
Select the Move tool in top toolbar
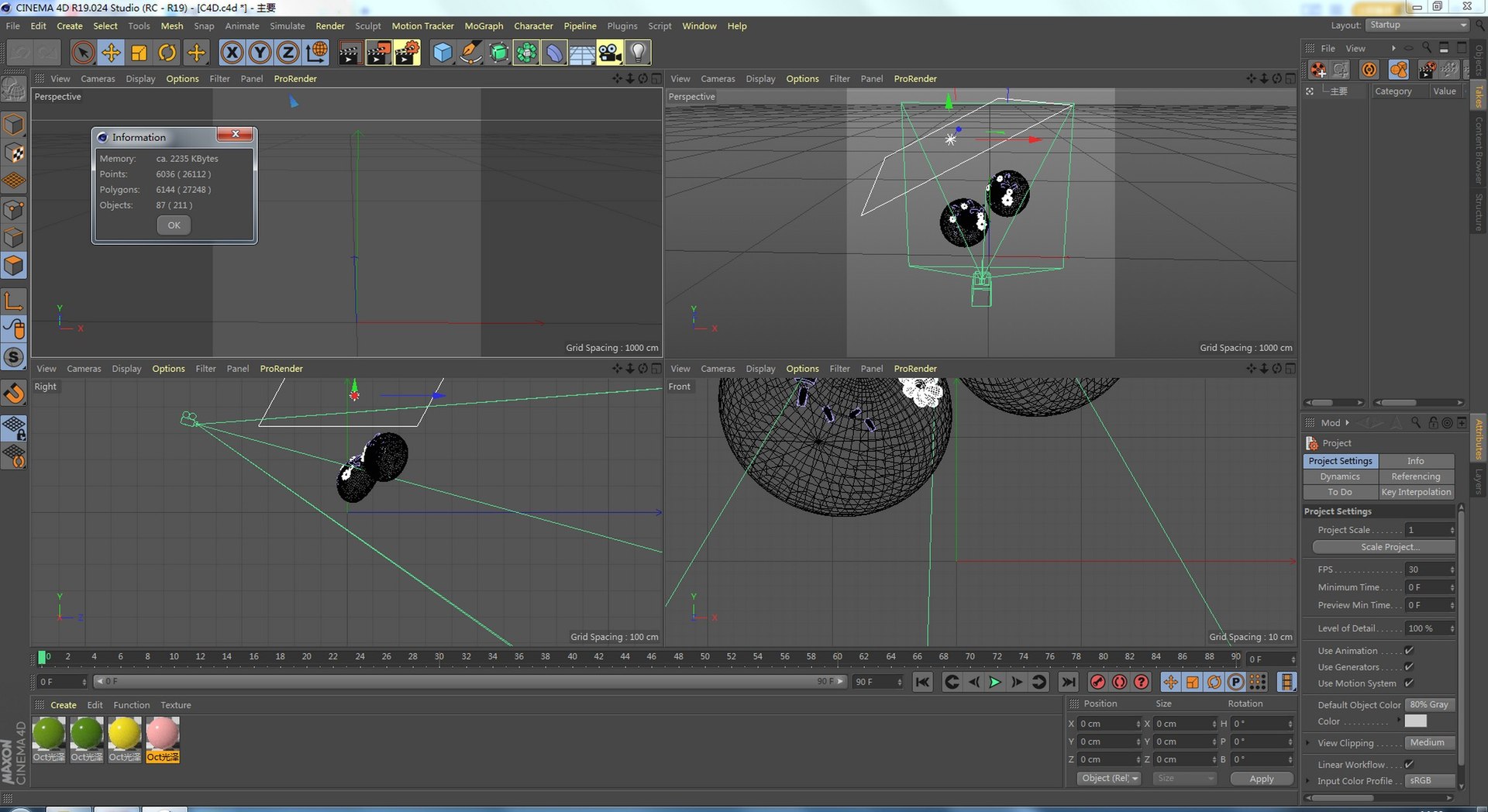(x=111, y=53)
